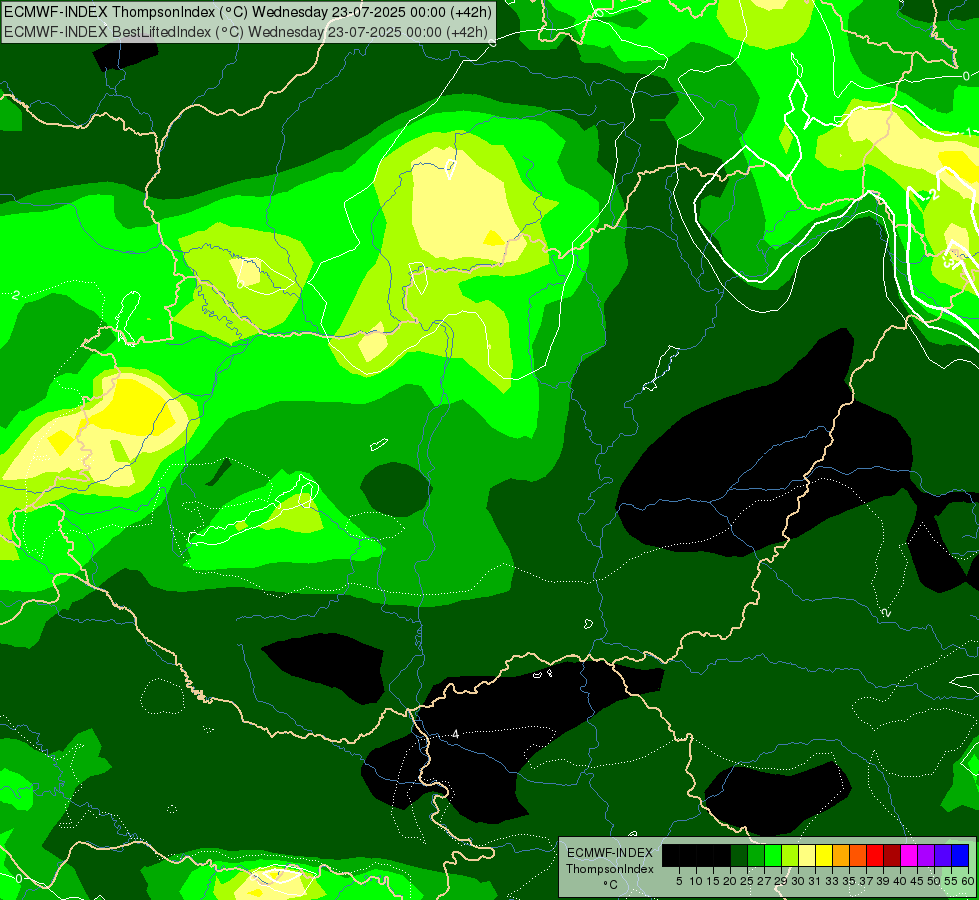Click the legend tick label 35

click(849, 881)
